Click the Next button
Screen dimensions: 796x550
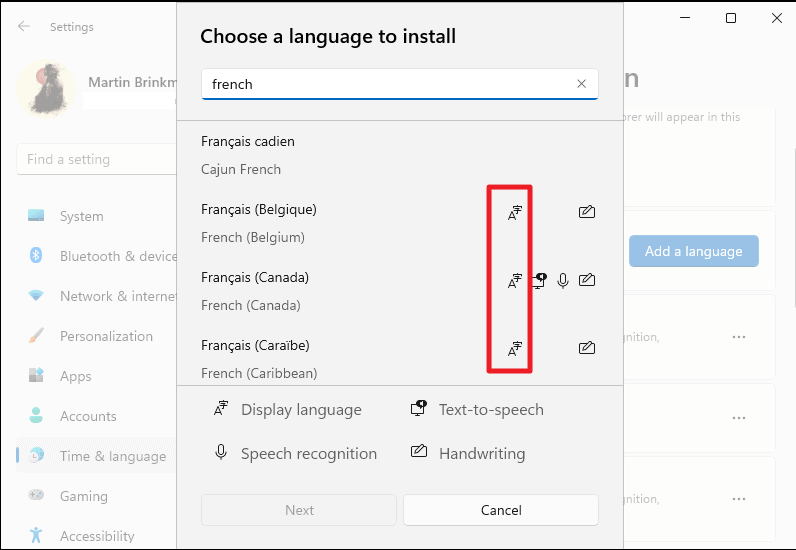pyautogui.click(x=298, y=510)
